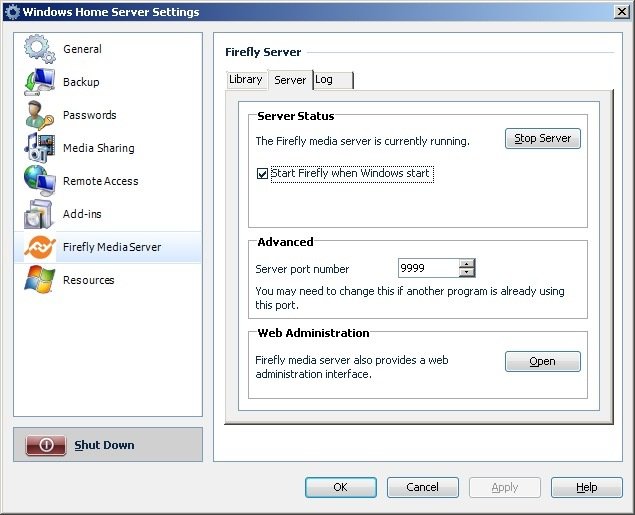The height and width of the screenshot is (515, 635).
Task: Click the server currently running status text
Action: coord(362,141)
